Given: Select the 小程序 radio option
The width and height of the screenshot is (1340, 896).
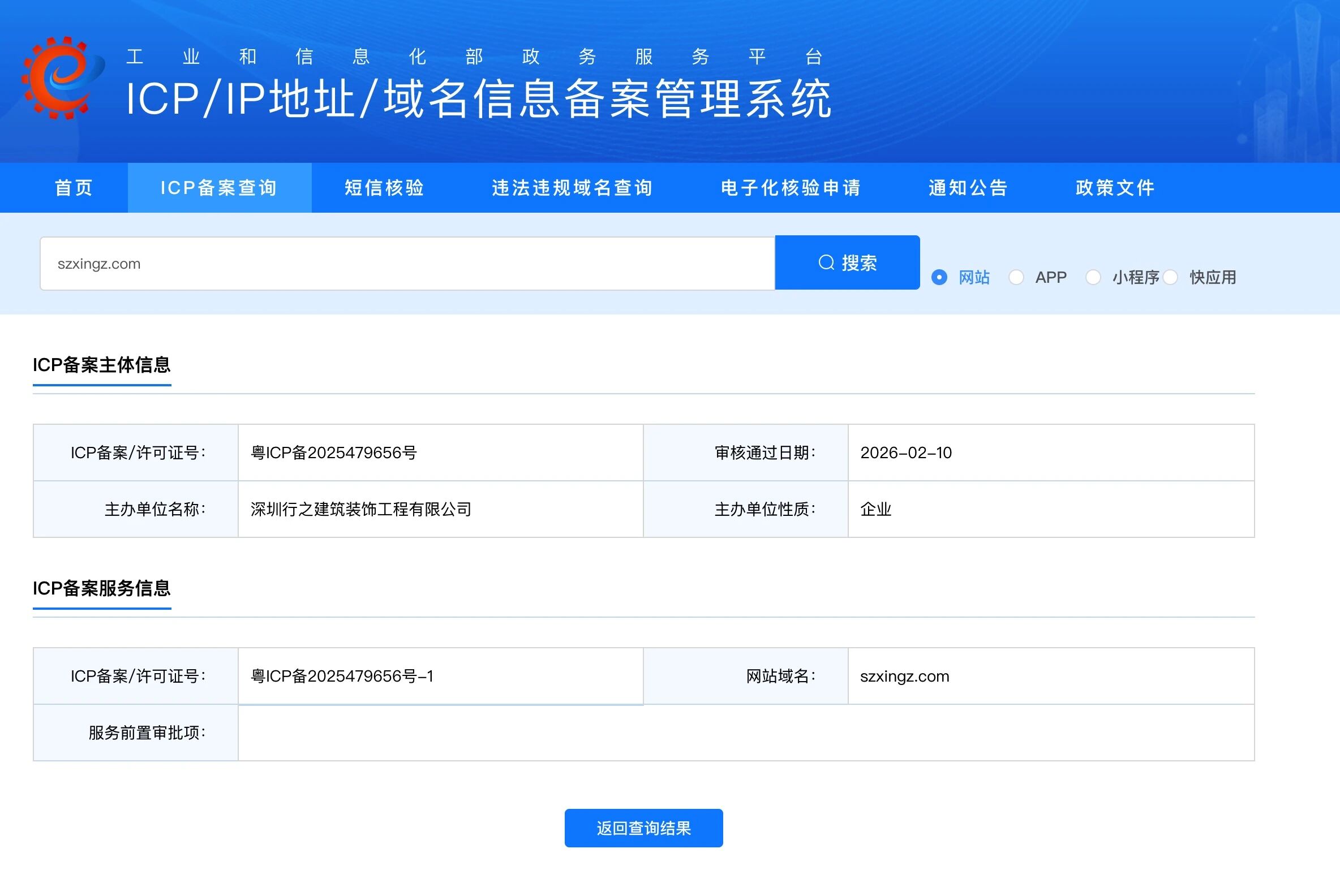Looking at the screenshot, I should (1093, 278).
